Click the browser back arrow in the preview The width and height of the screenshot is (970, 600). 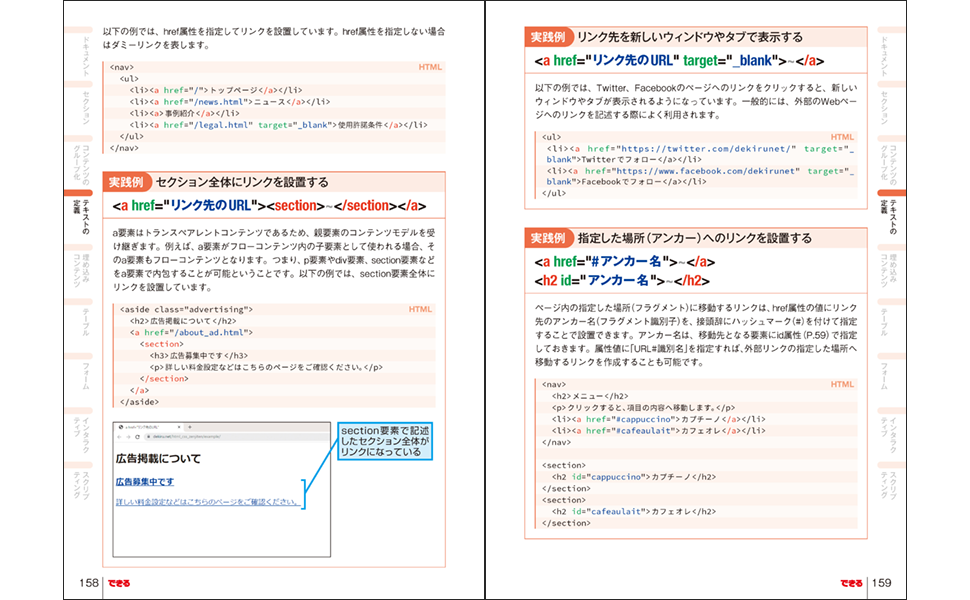click(x=119, y=437)
